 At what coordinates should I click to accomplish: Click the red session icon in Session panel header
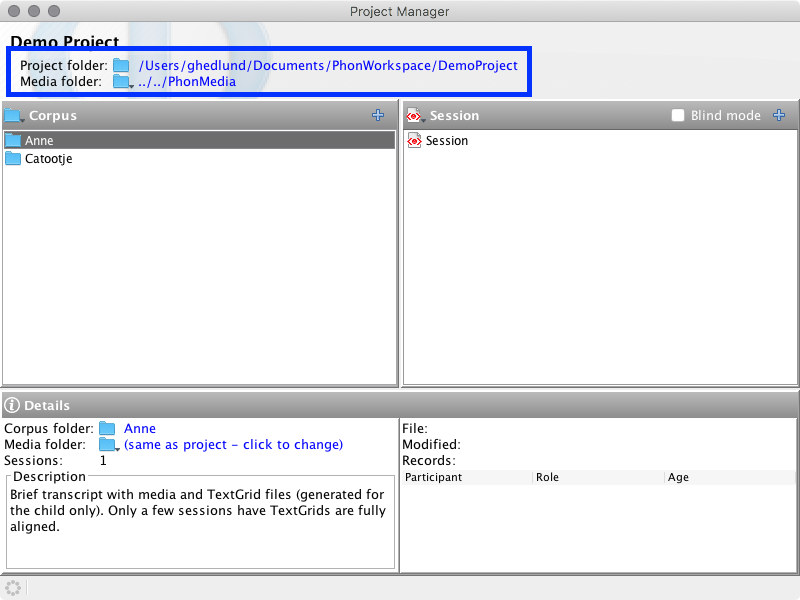[x=415, y=115]
